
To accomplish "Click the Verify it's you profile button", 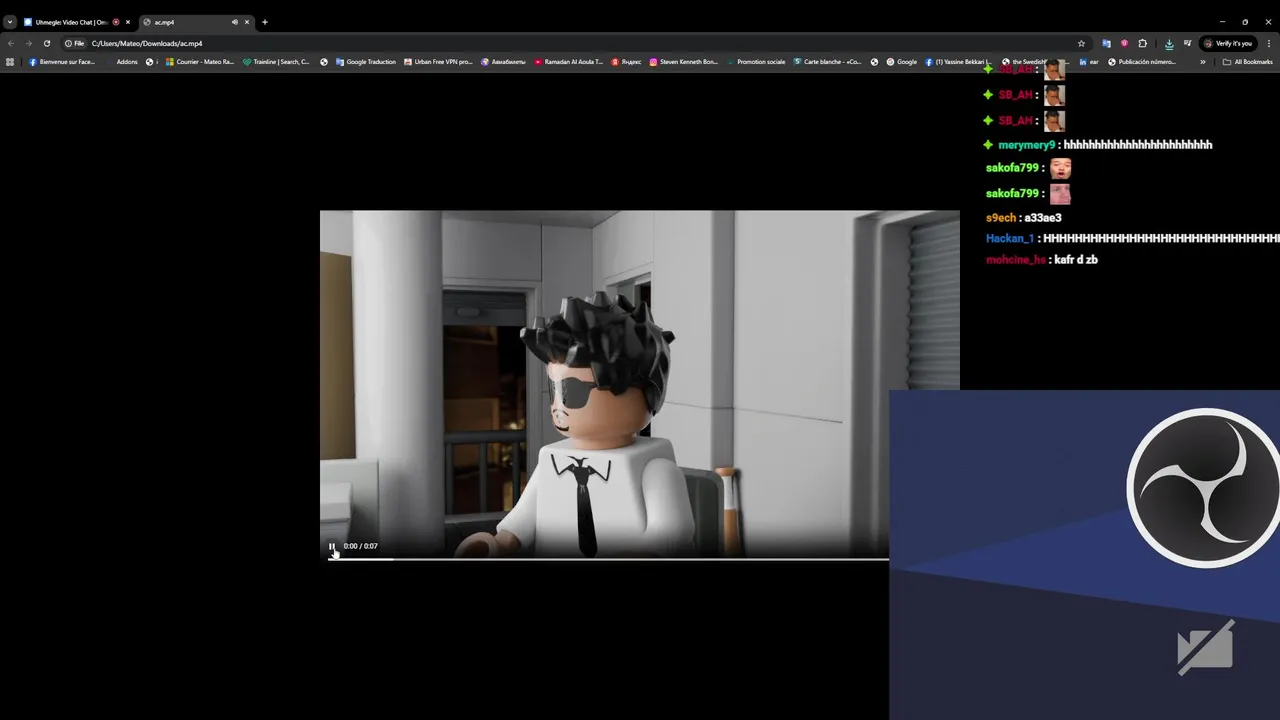I will [x=1228, y=43].
